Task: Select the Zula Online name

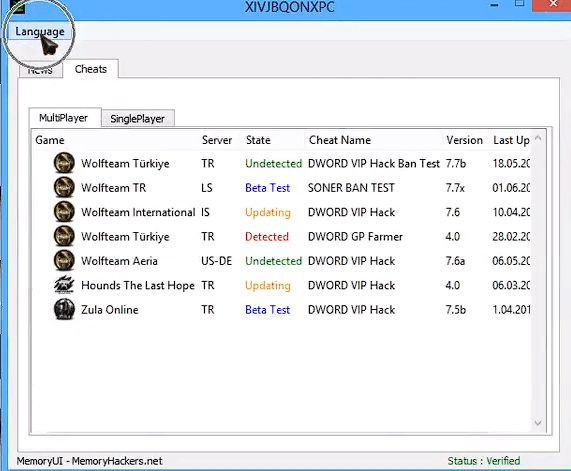Action: click(110, 310)
